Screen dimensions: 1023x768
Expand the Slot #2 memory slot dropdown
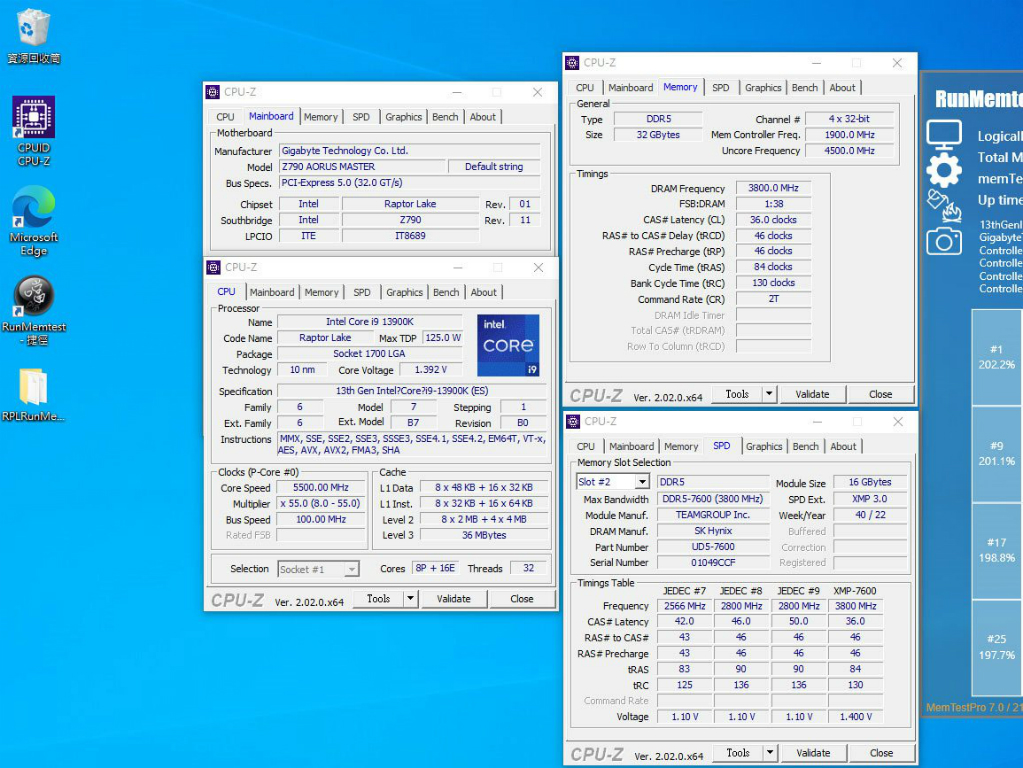pos(642,482)
